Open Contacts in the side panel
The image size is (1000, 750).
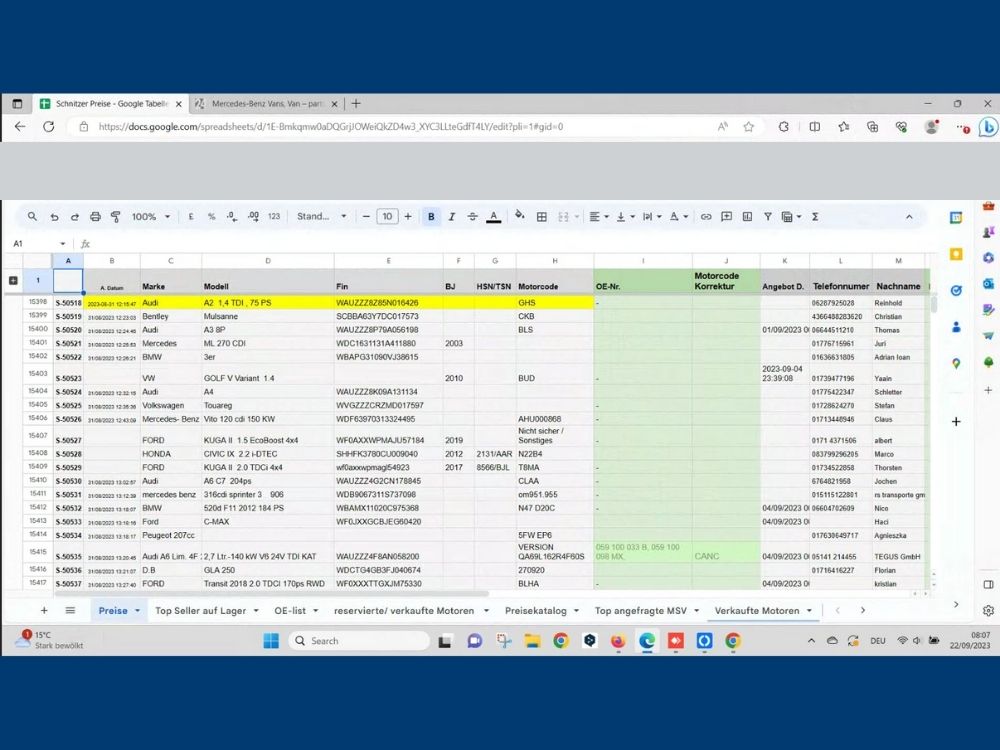pos(955,327)
